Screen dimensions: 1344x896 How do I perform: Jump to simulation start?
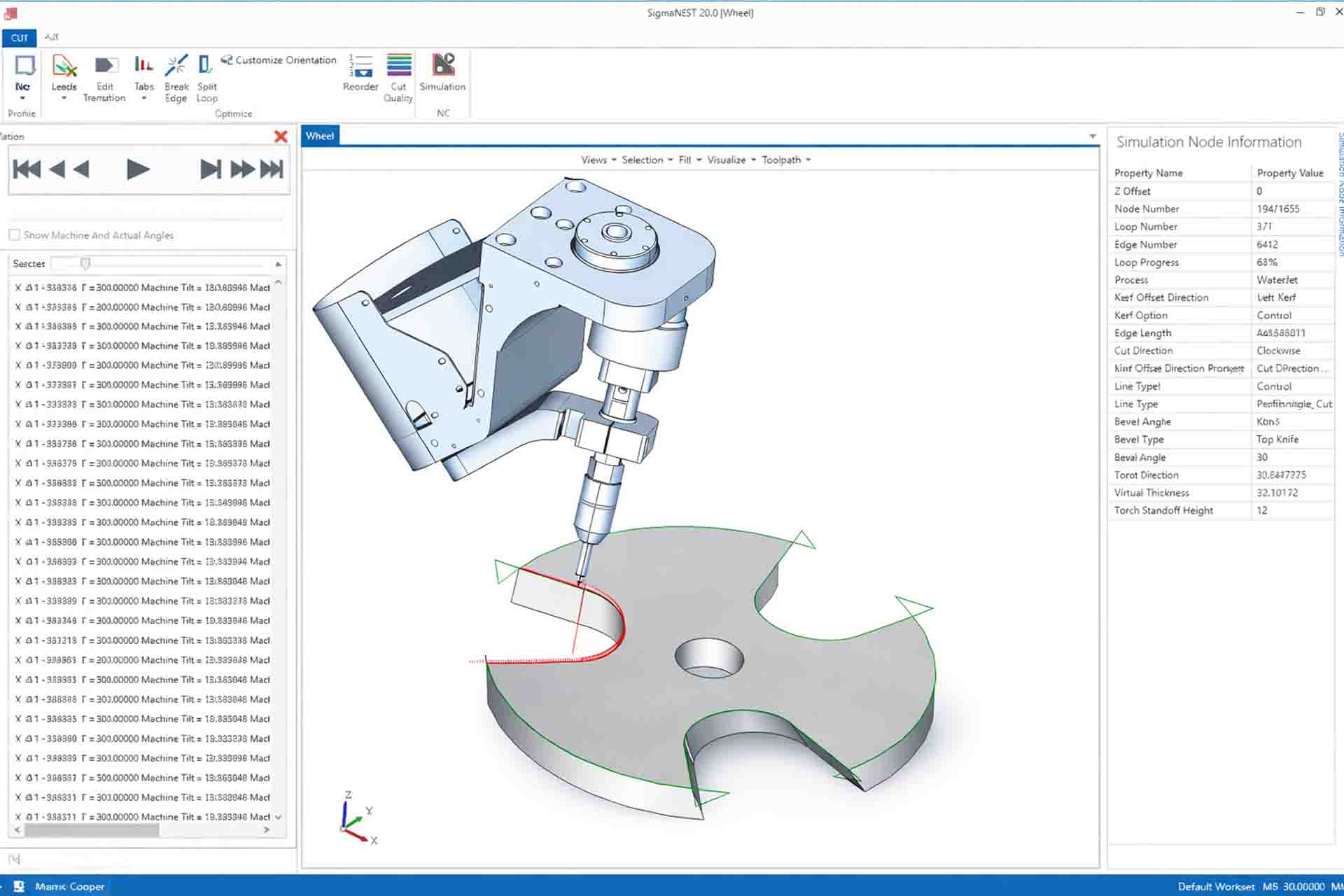tap(27, 169)
